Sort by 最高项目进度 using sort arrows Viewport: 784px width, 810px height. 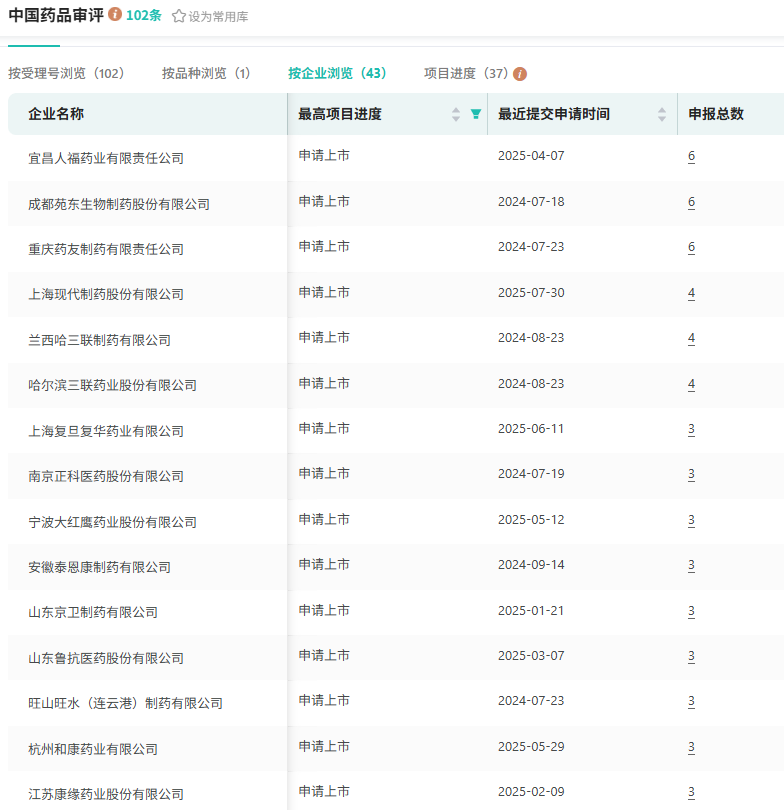pos(456,114)
